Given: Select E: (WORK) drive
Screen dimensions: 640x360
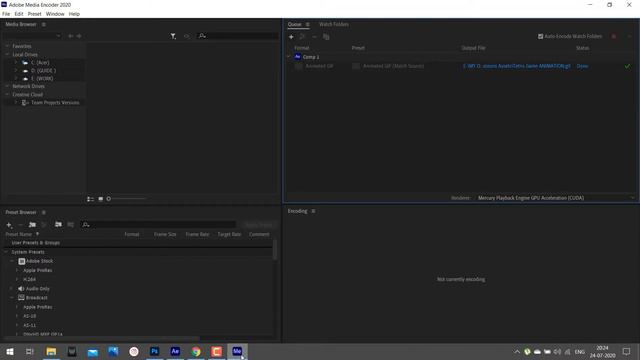Looking at the screenshot, I should click(42, 78).
